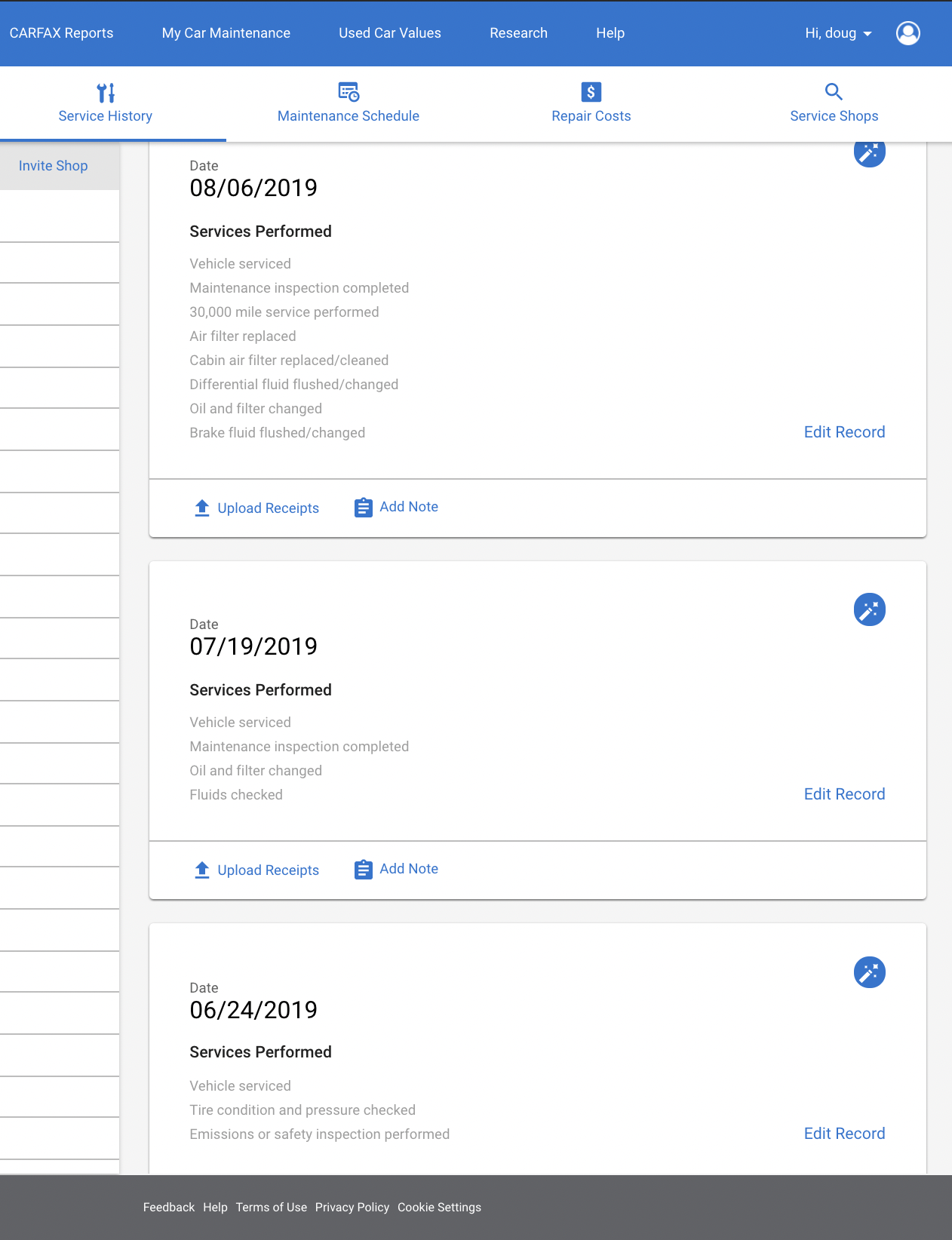
Task: Click magic wand icon on 06/24/2019 record
Action: (870, 972)
